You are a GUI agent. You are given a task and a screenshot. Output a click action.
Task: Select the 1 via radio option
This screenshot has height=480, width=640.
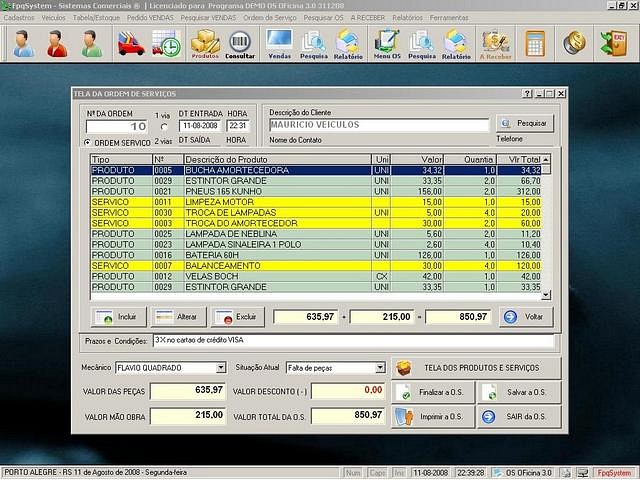[x=164, y=127]
